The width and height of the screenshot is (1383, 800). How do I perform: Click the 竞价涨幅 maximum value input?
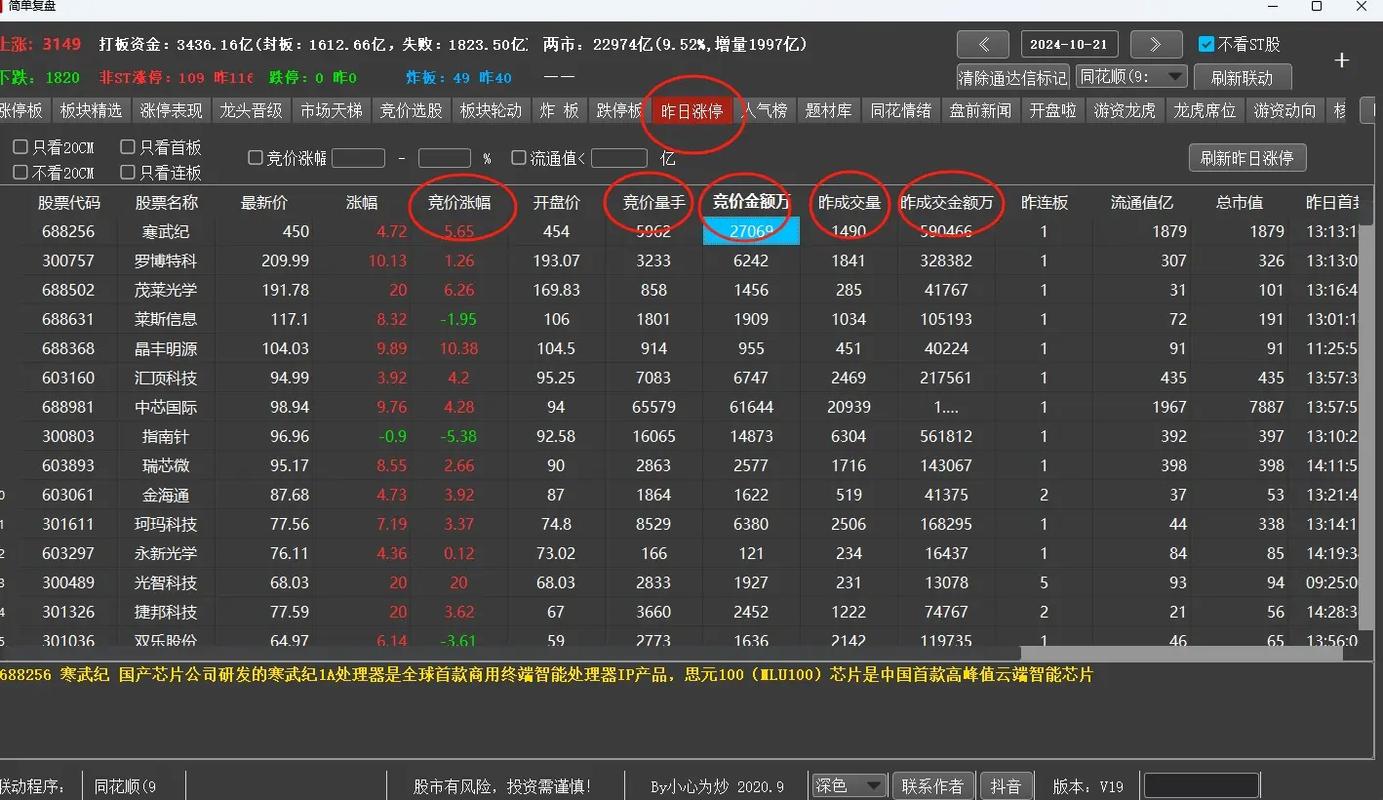coord(444,158)
